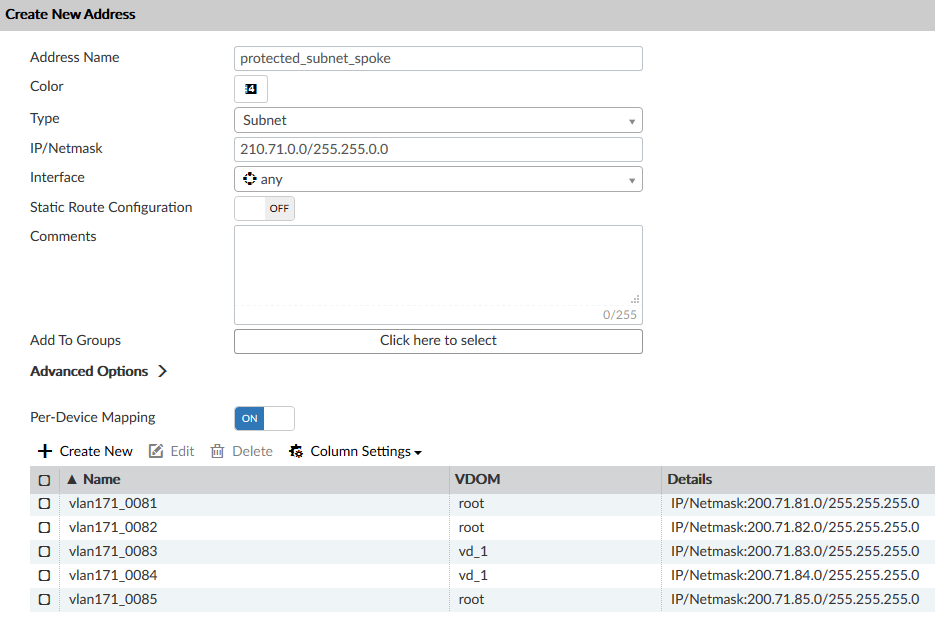This screenshot has width=935, height=623.
Task: Select the vlan171_0084 name cell
Action: point(113,575)
